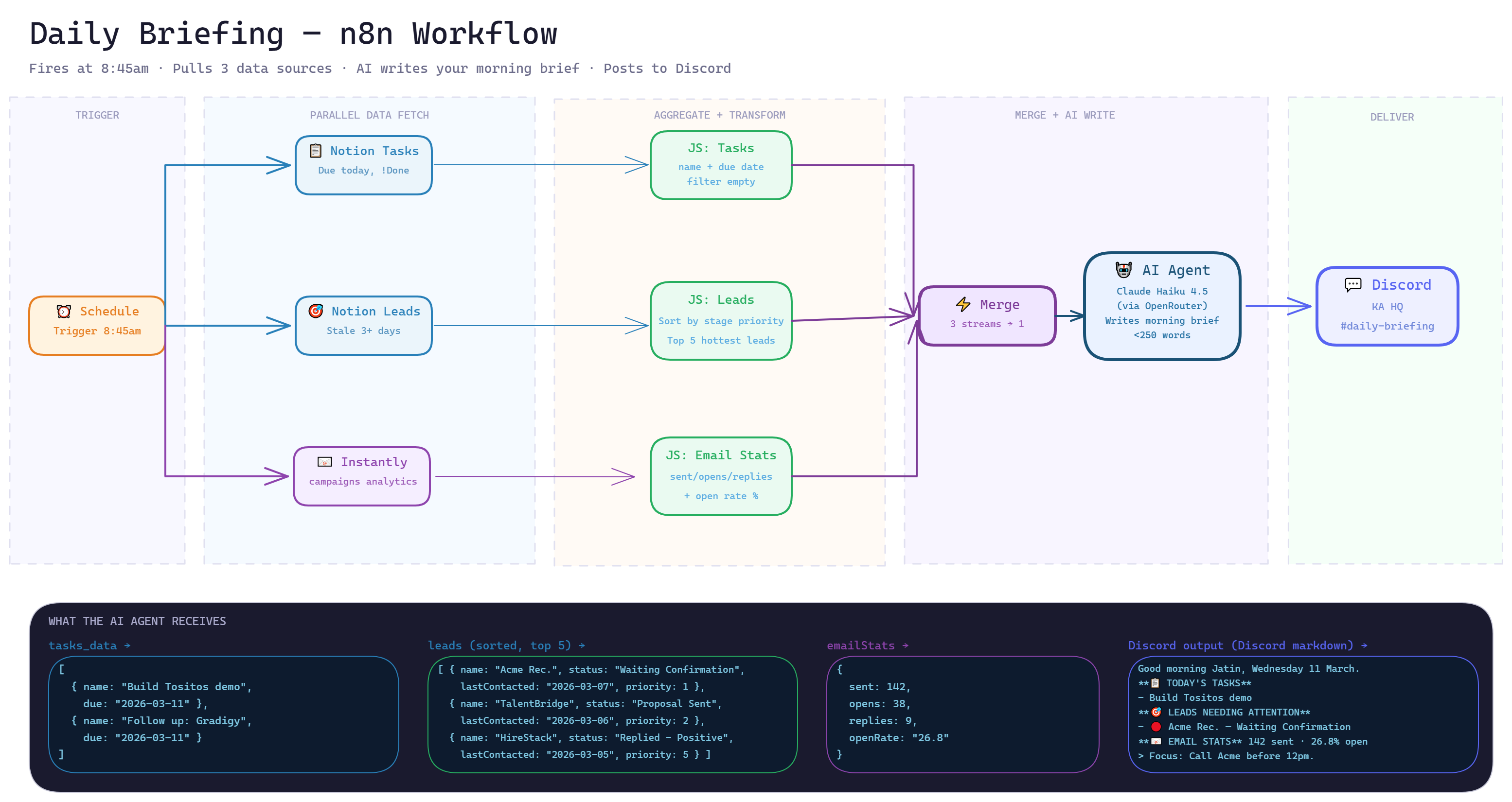The width and height of the screenshot is (1512, 802).
Task: Click the TRIGGER lane label
Action: tap(97, 115)
